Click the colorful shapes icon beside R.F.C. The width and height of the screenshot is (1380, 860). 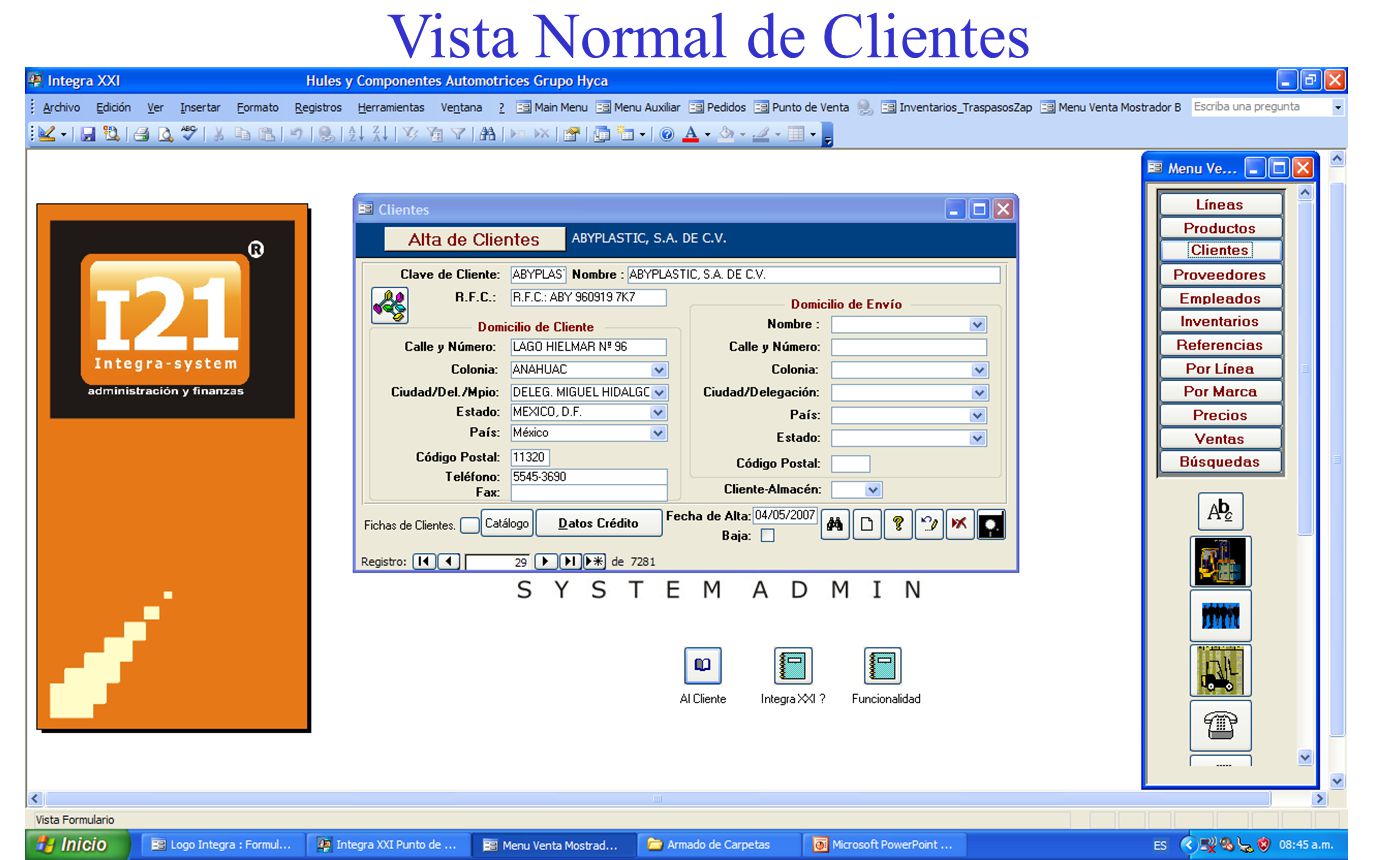pyautogui.click(x=389, y=304)
